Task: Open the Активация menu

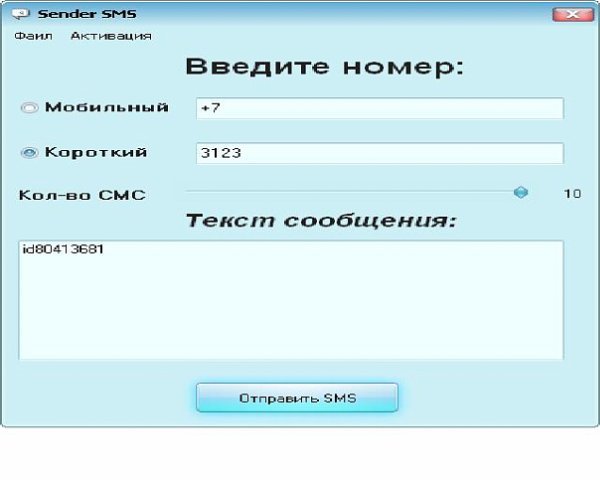Action: [111, 36]
